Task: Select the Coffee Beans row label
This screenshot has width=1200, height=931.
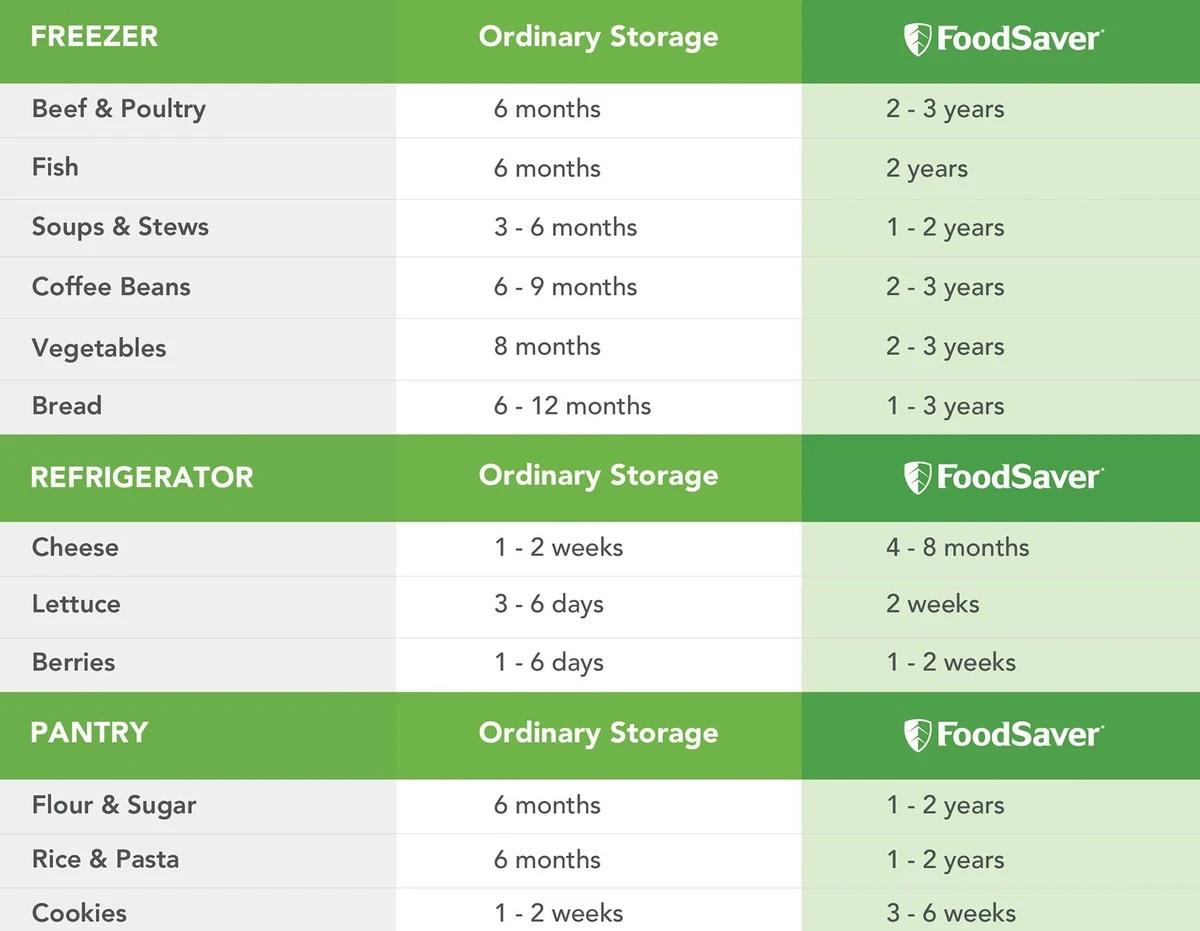Action: (x=111, y=287)
